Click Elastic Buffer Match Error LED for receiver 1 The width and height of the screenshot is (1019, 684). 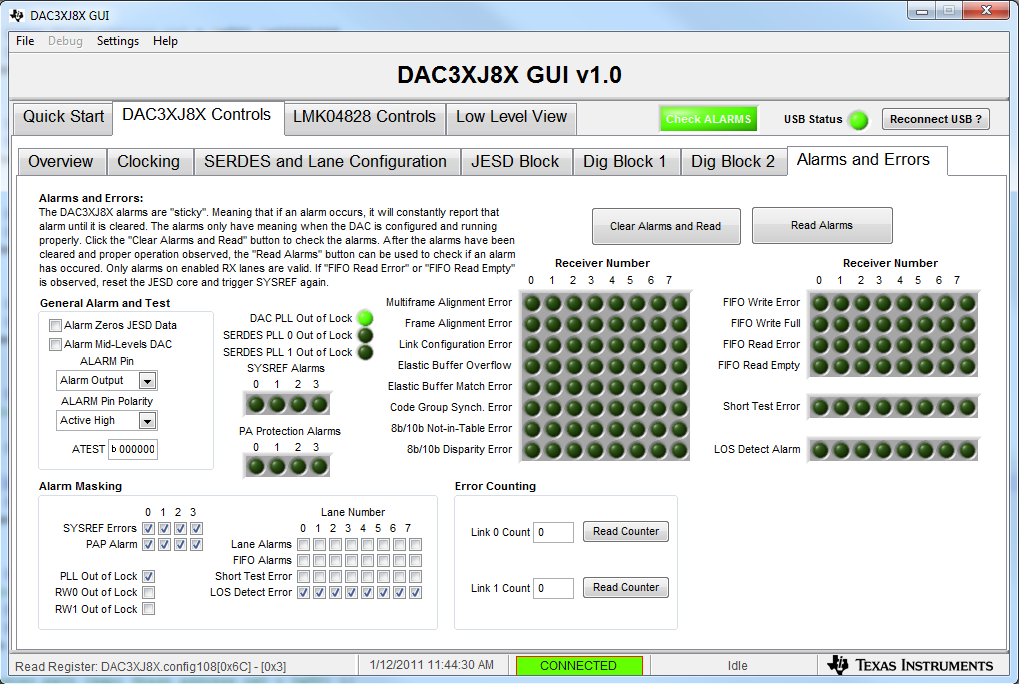coord(553,387)
